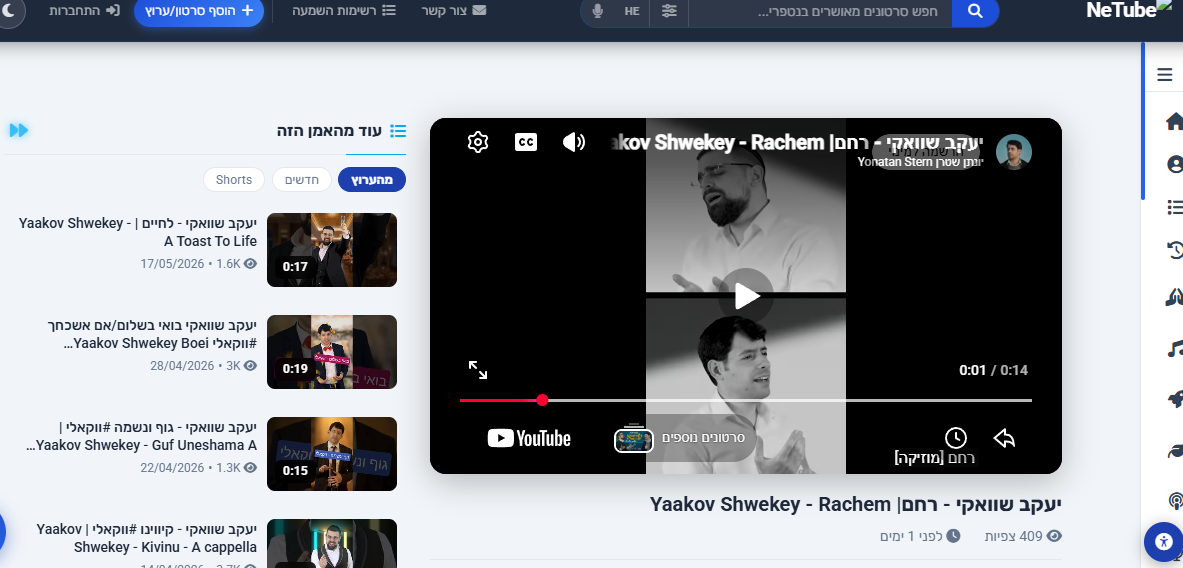The image size is (1183, 568).
Task: Show more videos סרטונים נוספים
Action: tap(683, 438)
